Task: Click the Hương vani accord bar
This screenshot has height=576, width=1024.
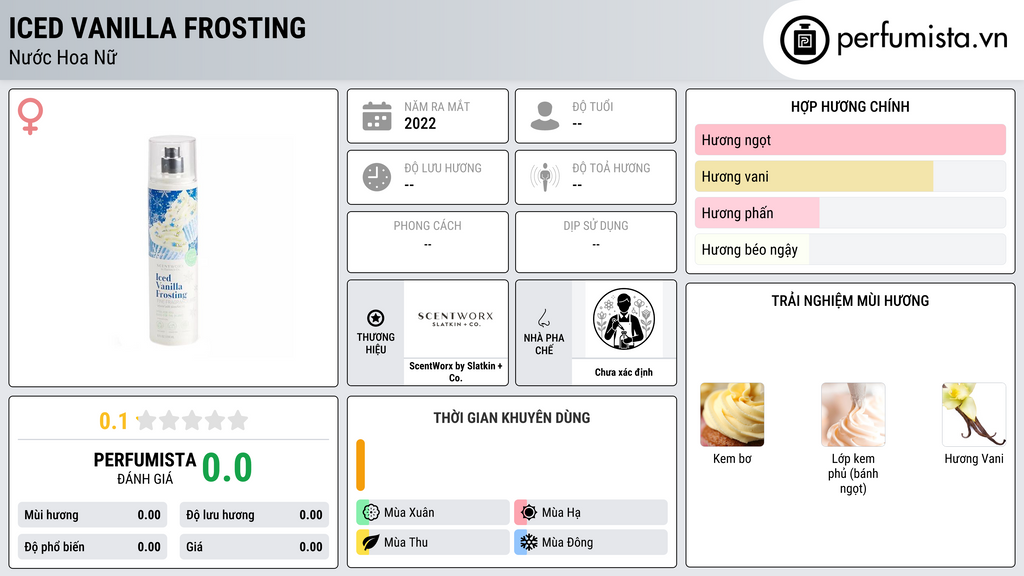Action: coord(850,176)
